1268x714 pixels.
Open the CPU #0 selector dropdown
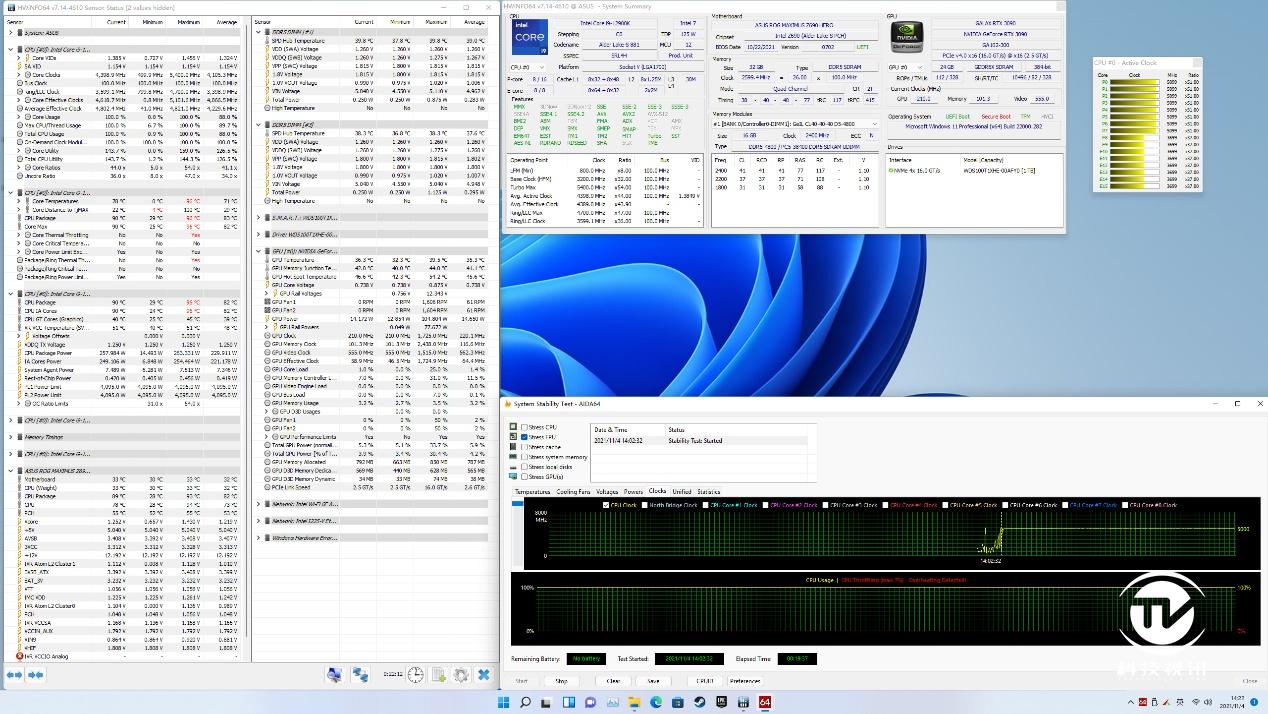pyautogui.click(x=529, y=67)
